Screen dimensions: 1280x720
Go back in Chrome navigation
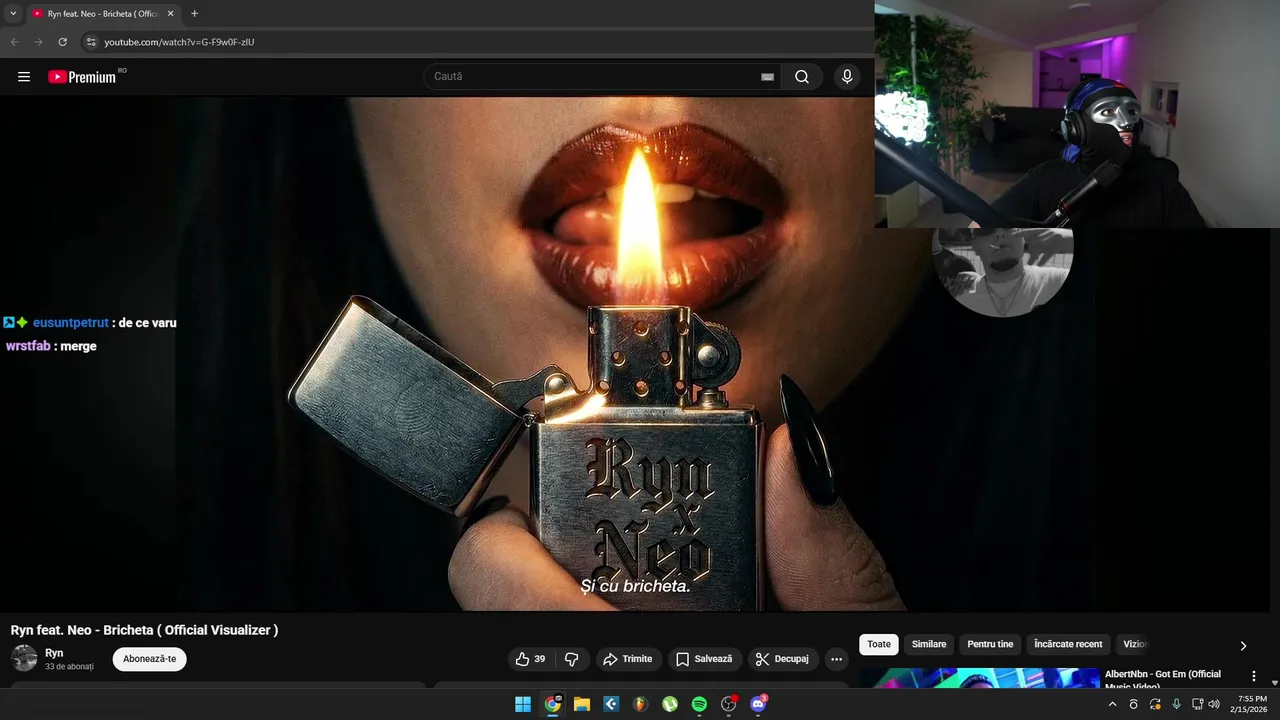14,42
